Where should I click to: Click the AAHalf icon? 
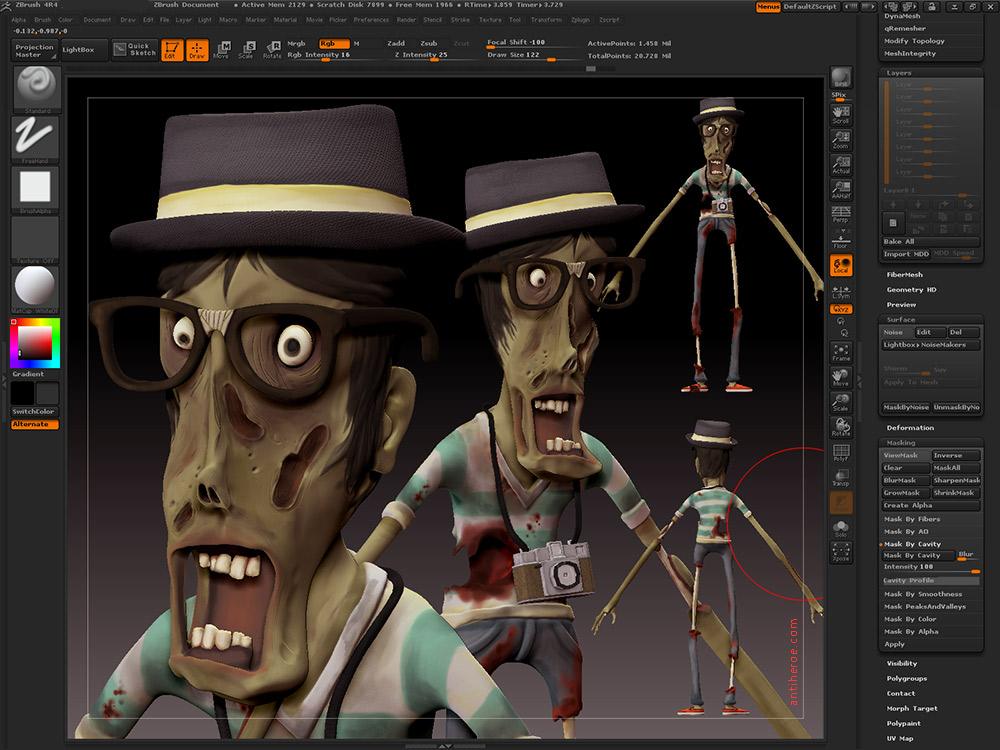(841, 189)
